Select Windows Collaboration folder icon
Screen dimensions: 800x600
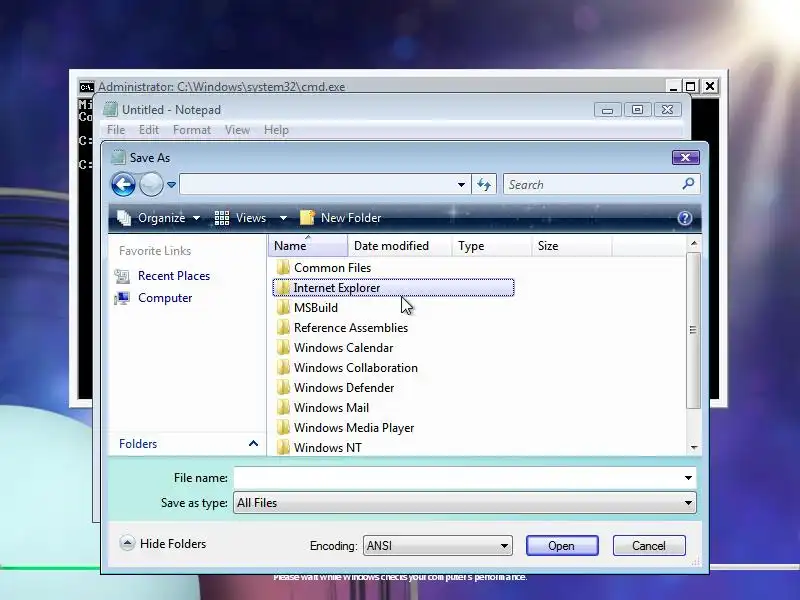pyautogui.click(x=283, y=367)
